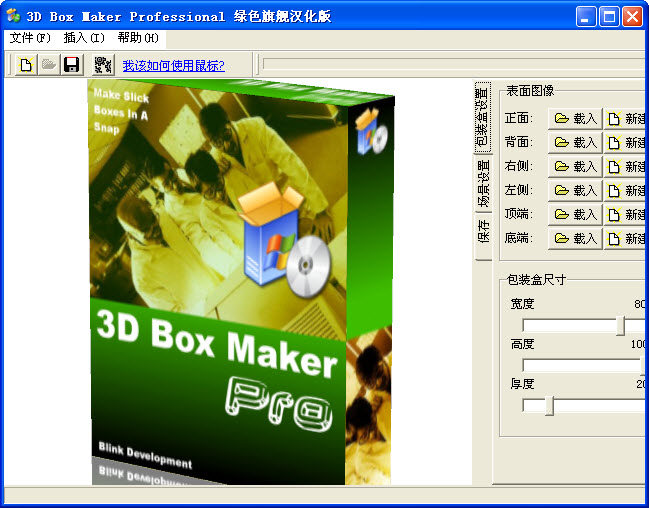The height and width of the screenshot is (508, 649).
Task: Minimize the 3D Box Maker window
Action: (586, 17)
